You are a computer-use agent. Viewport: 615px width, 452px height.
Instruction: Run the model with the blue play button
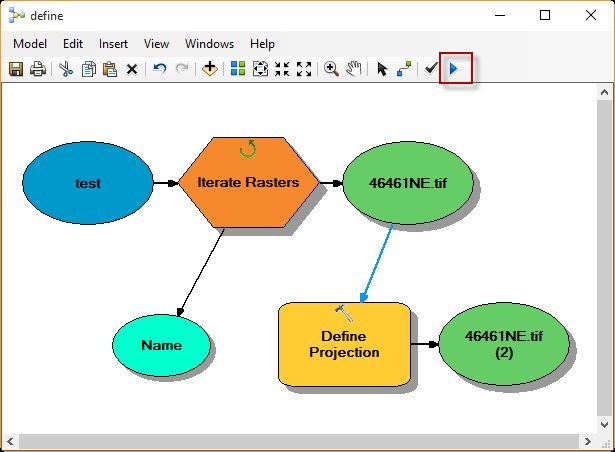point(454,69)
